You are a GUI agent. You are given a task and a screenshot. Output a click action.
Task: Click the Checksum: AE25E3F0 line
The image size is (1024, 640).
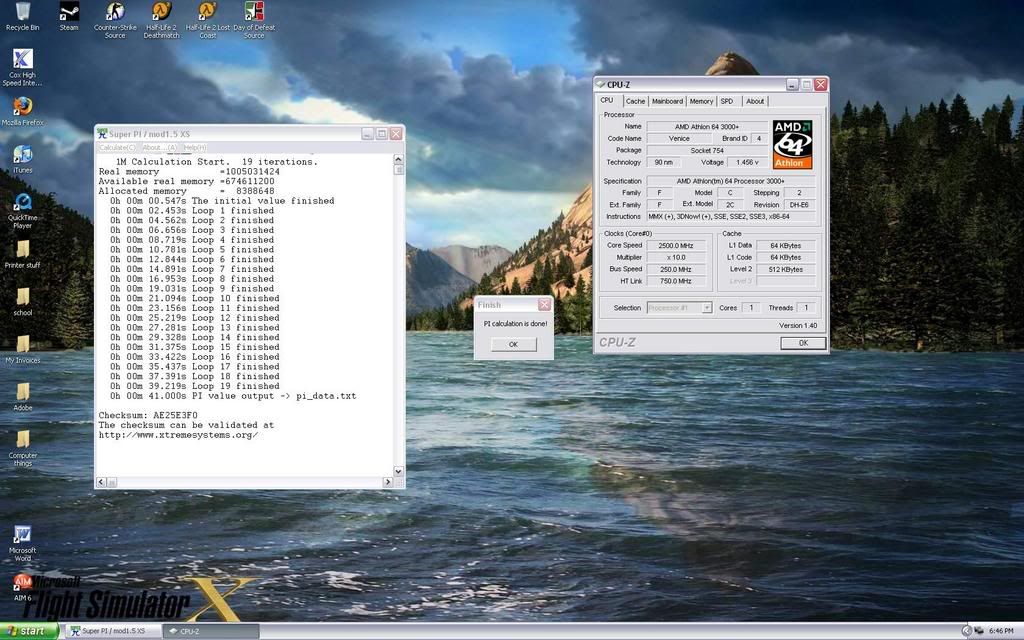click(x=148, y=415)
